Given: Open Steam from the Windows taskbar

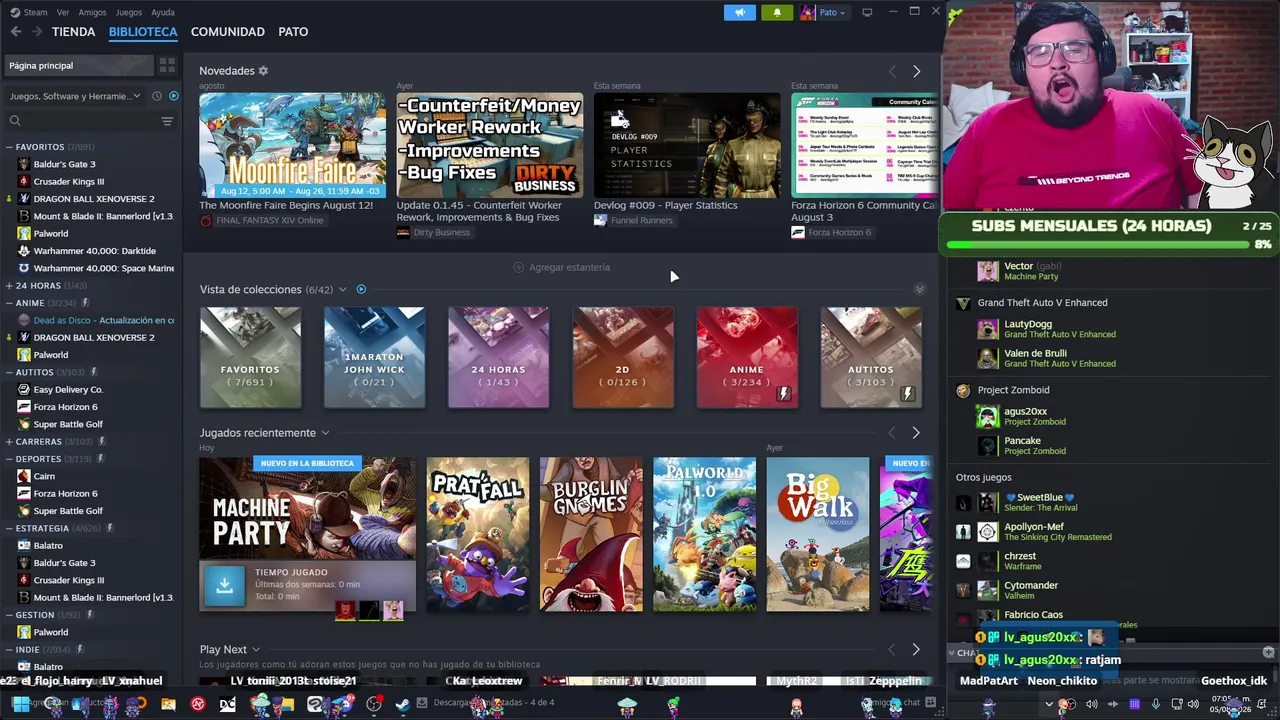Looking at the screenshot, I should [401, 704].
